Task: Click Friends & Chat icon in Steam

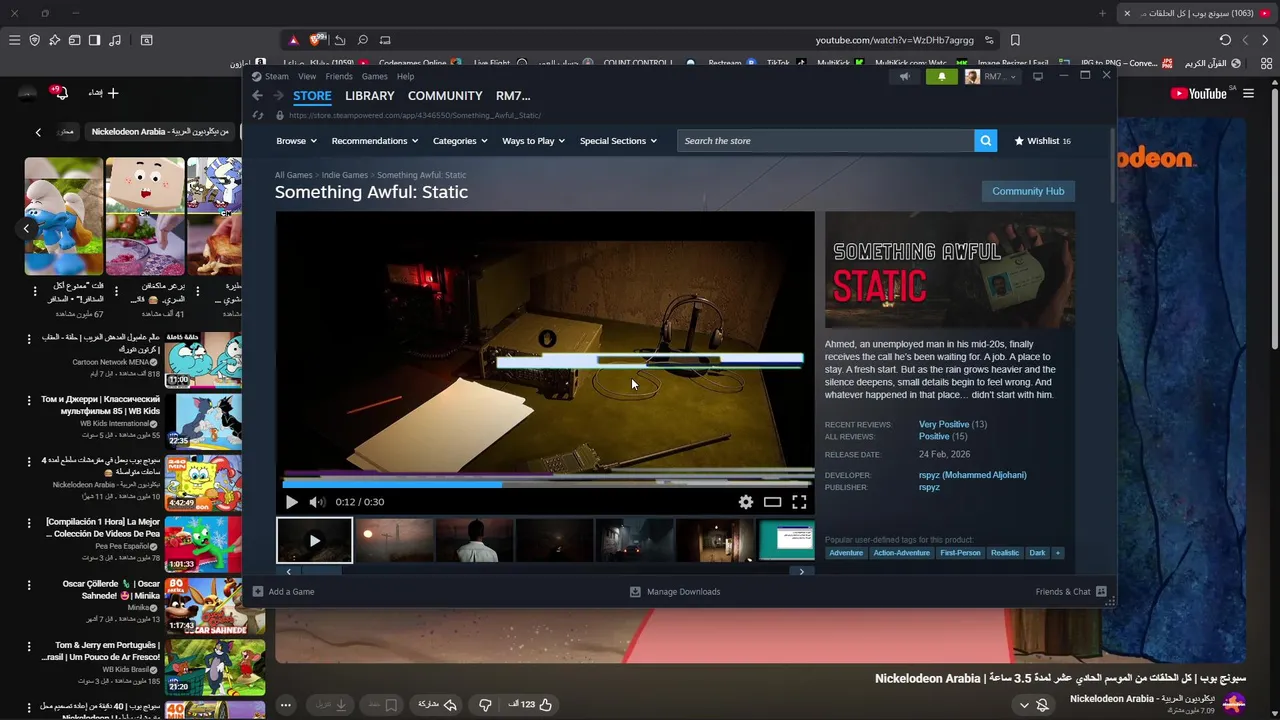Action: coord(1101,591)
